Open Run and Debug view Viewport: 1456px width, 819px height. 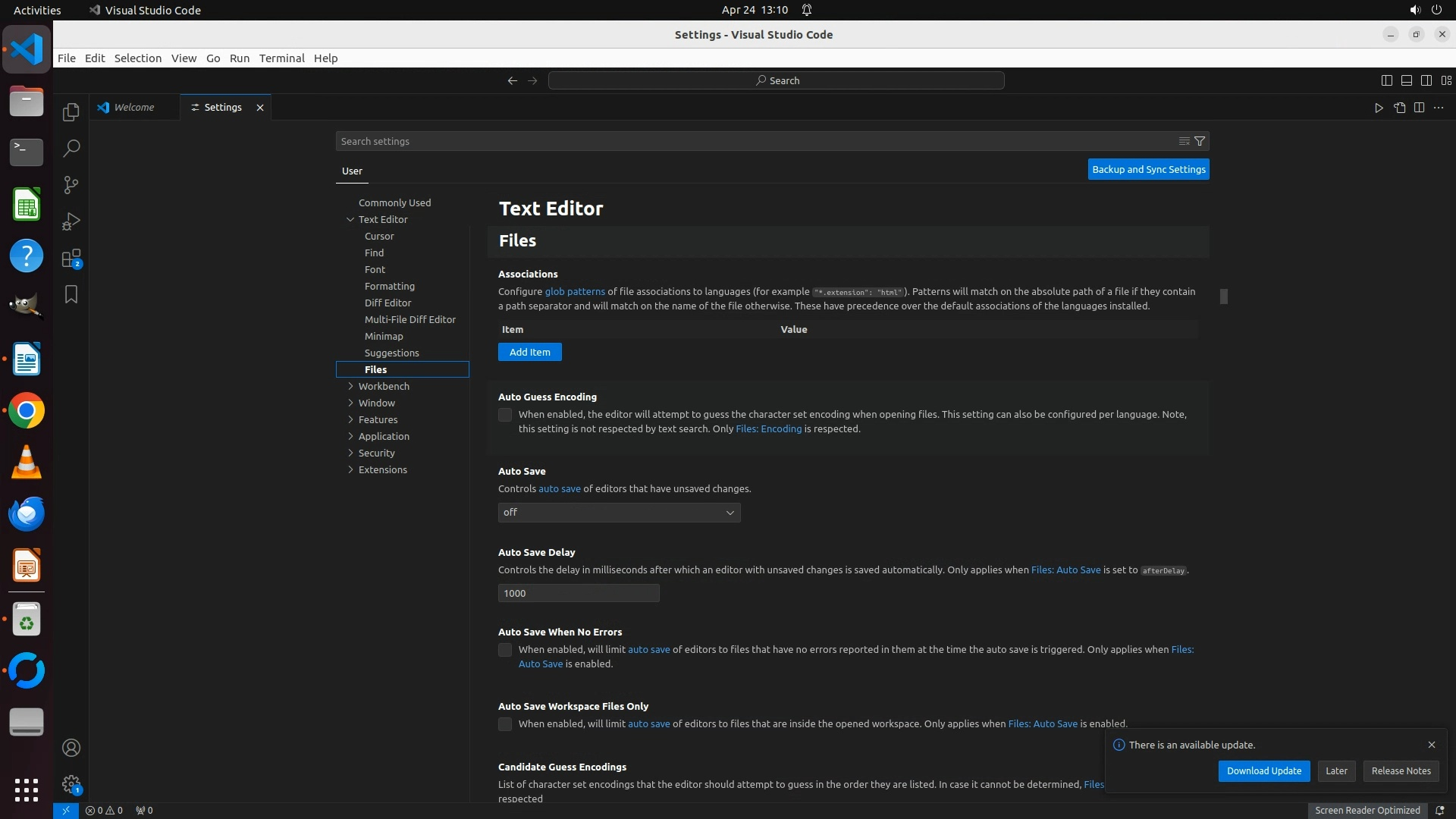click(x=71, y=221)
